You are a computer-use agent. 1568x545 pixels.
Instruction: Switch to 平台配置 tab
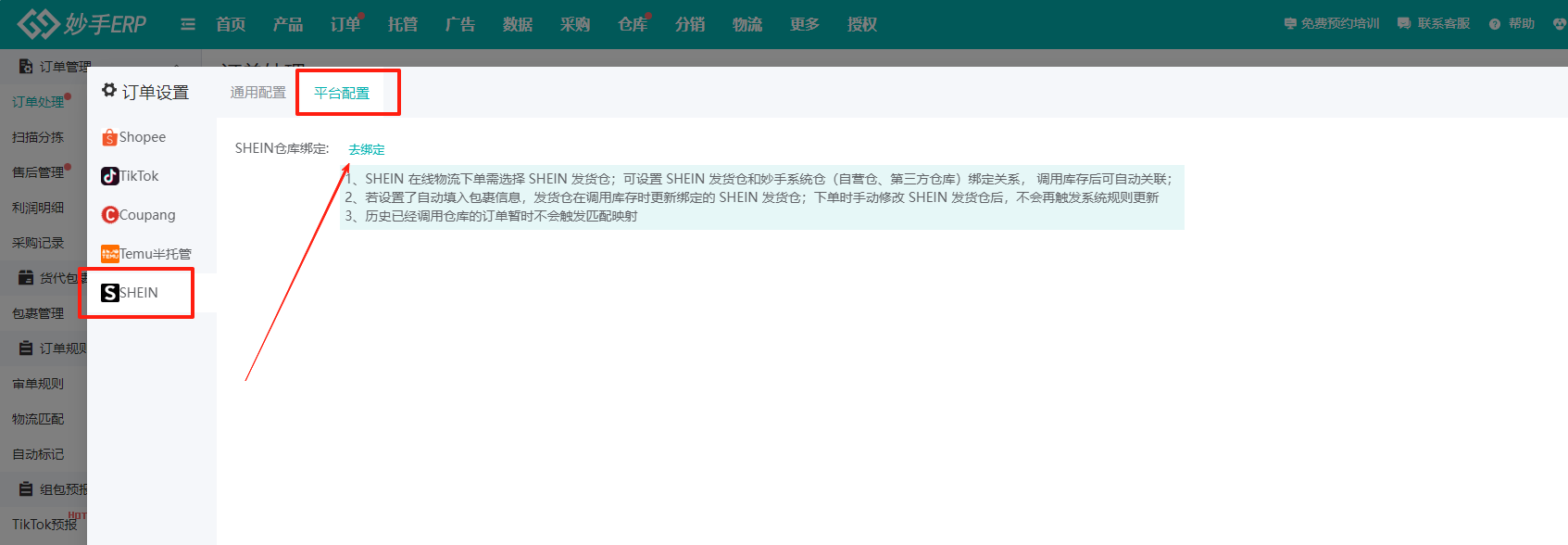(x=342, y=93)
